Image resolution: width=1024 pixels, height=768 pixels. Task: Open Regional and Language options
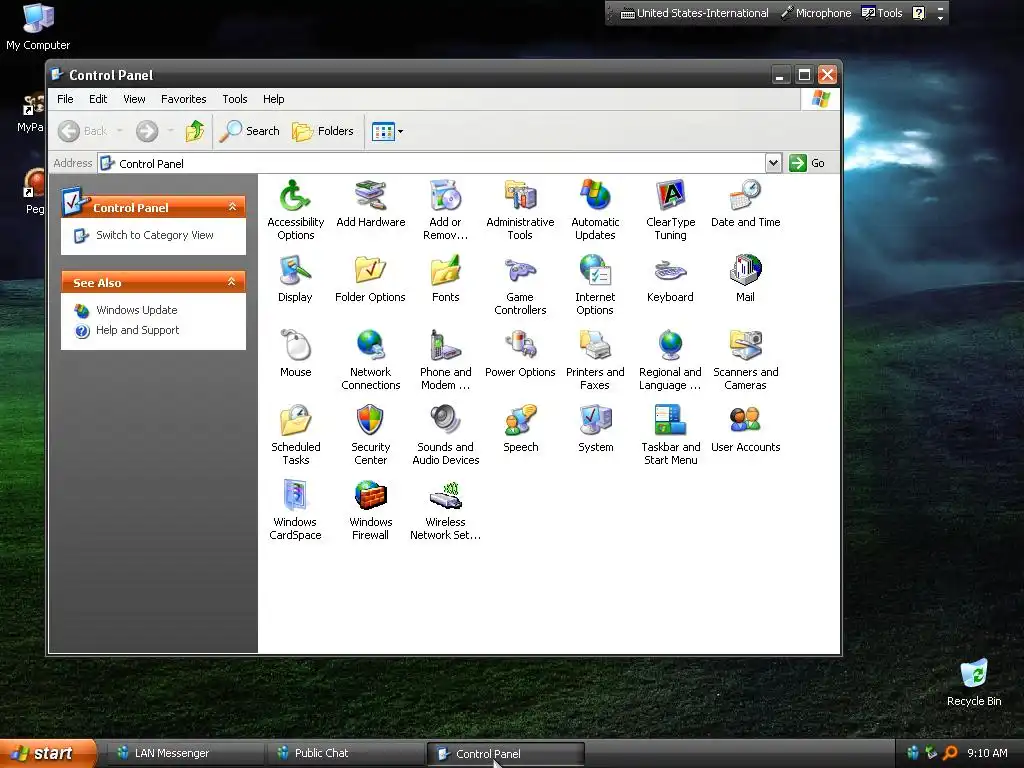click(x=670, y=359)
